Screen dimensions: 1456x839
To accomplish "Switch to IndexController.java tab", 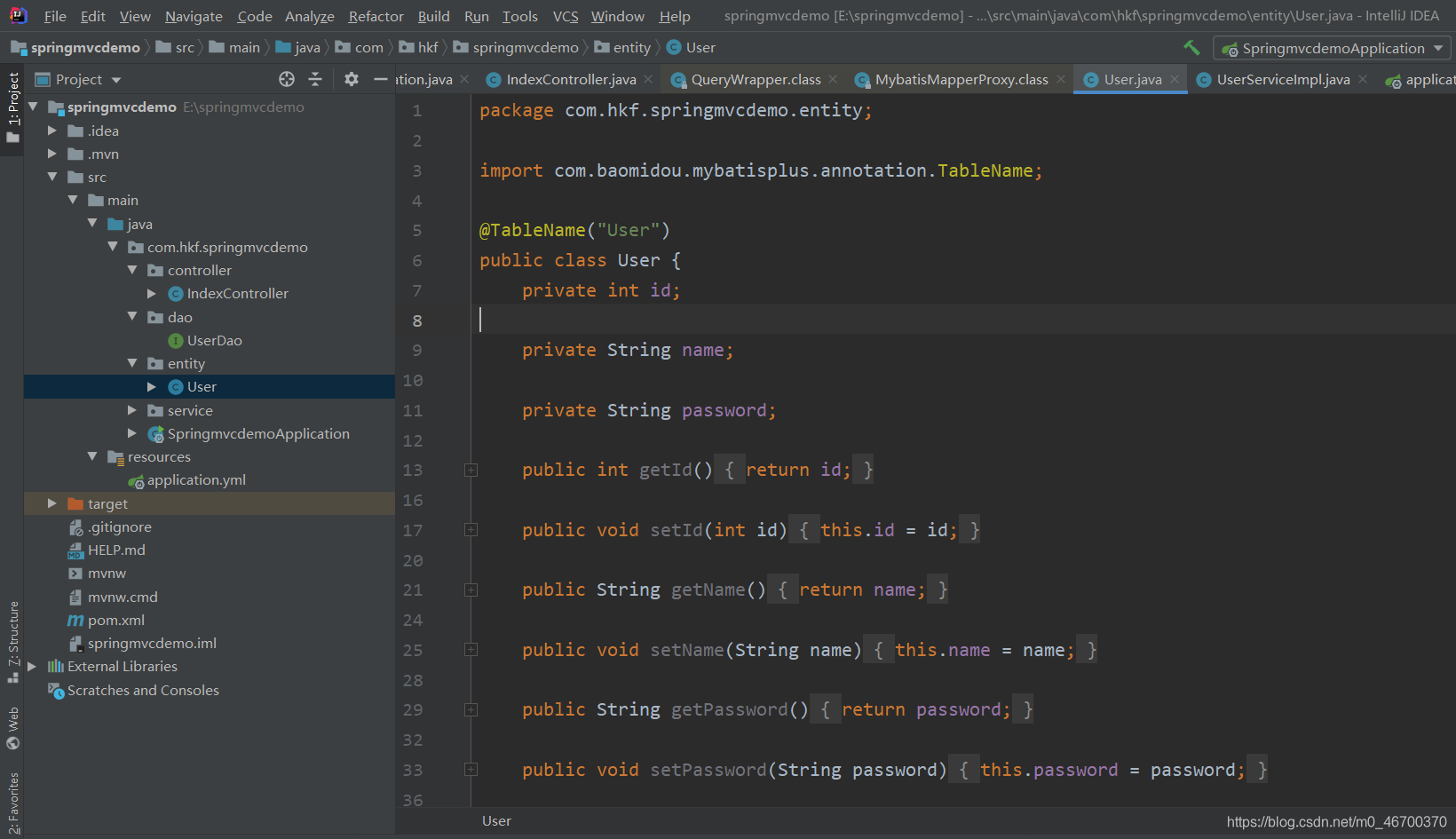I will click(571, 79).
